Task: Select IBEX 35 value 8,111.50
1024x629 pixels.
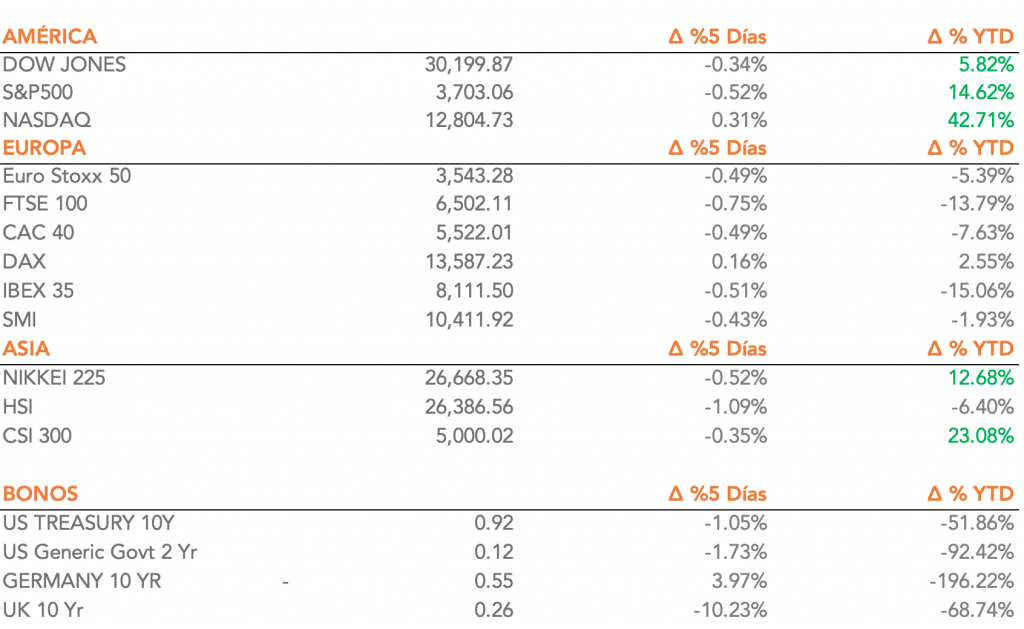Action: (471, 291)
